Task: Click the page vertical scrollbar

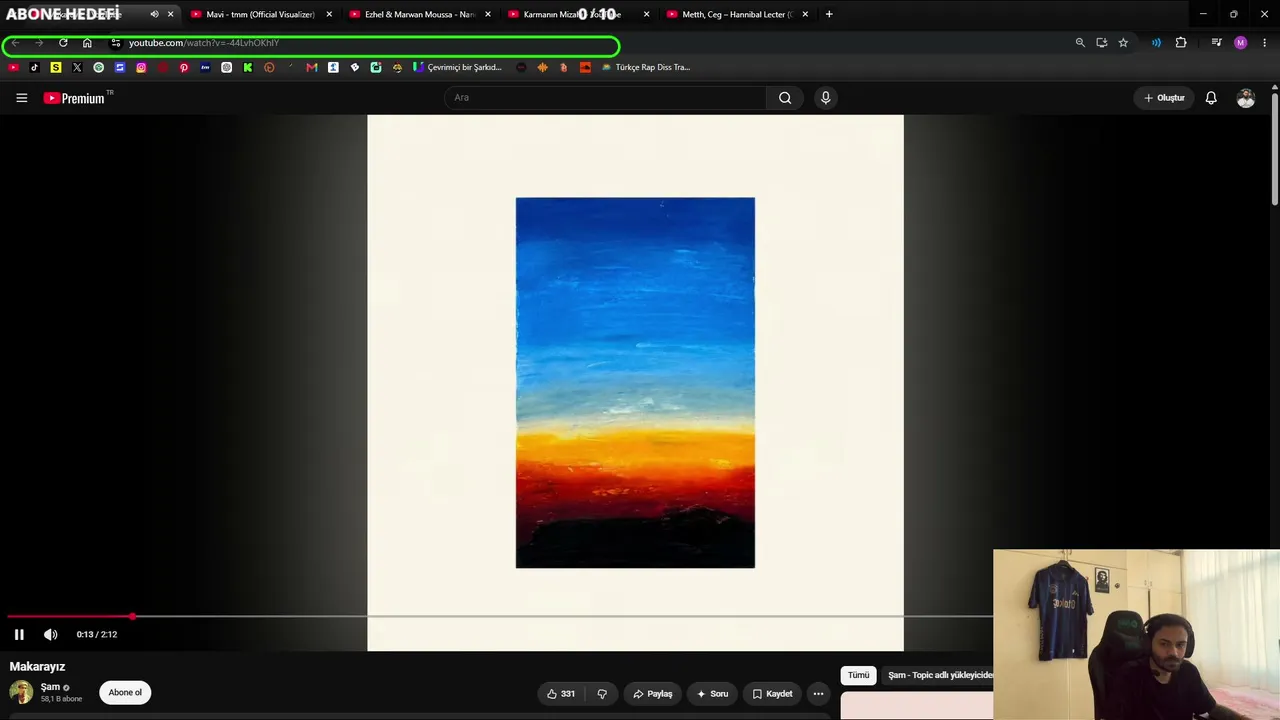Action: pyautogui.click(x=1275, y=150)
